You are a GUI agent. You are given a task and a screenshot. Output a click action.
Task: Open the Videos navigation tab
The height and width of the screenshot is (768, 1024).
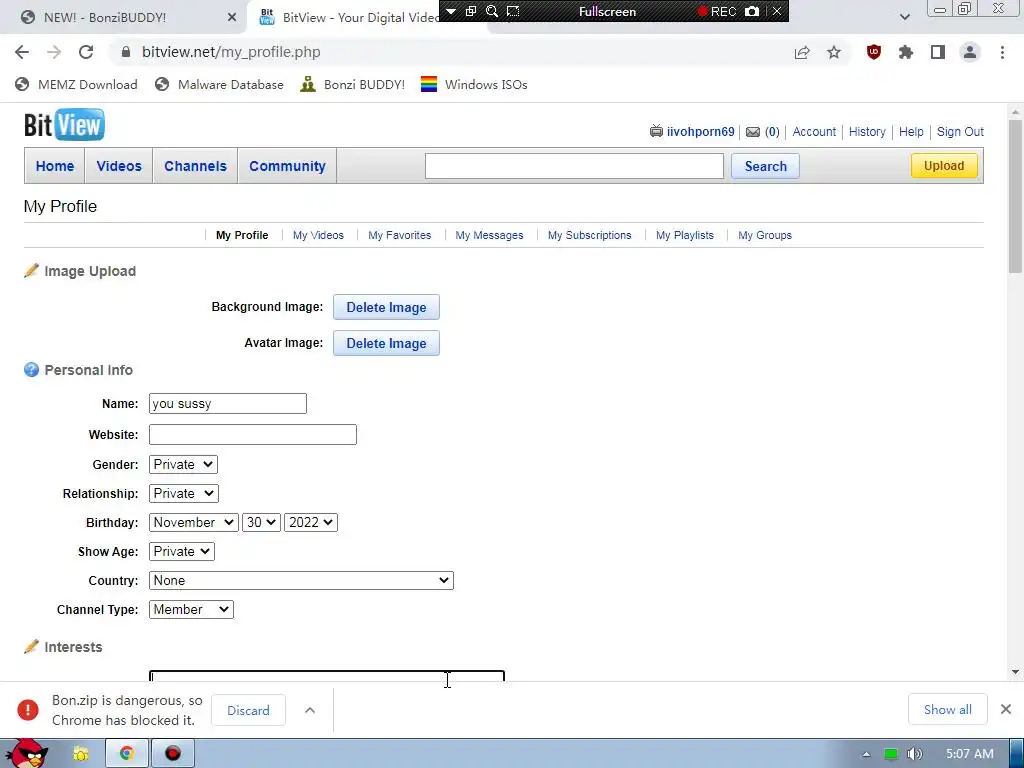pyautogui.click(x=119, y=166)
